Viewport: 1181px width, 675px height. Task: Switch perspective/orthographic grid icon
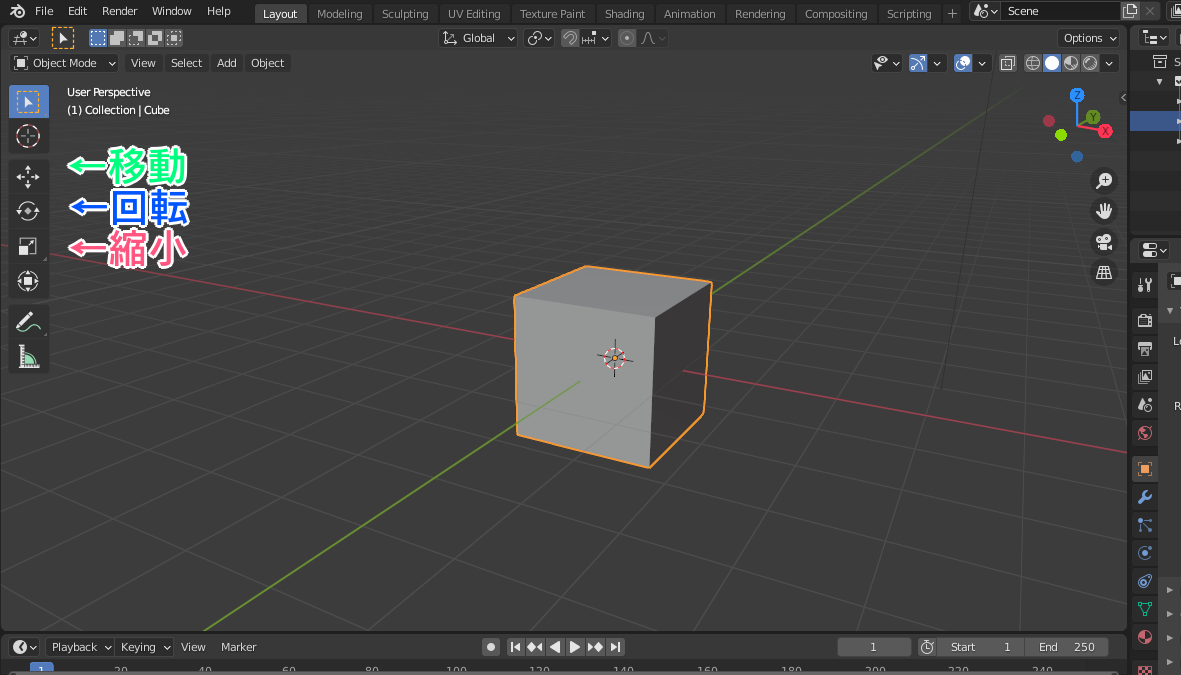[x=1104, y=273]
